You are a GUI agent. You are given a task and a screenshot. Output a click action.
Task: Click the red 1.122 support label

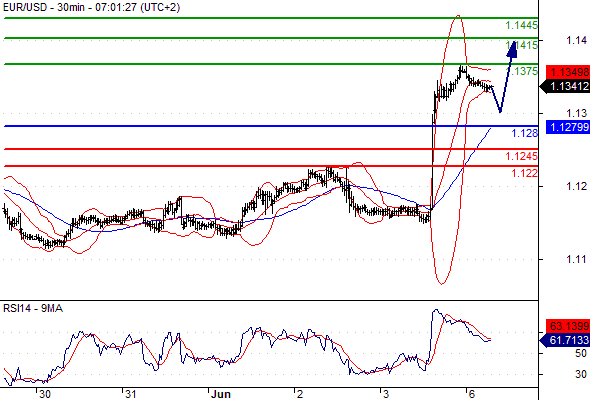pyautogui.click(x=525, y=173)
